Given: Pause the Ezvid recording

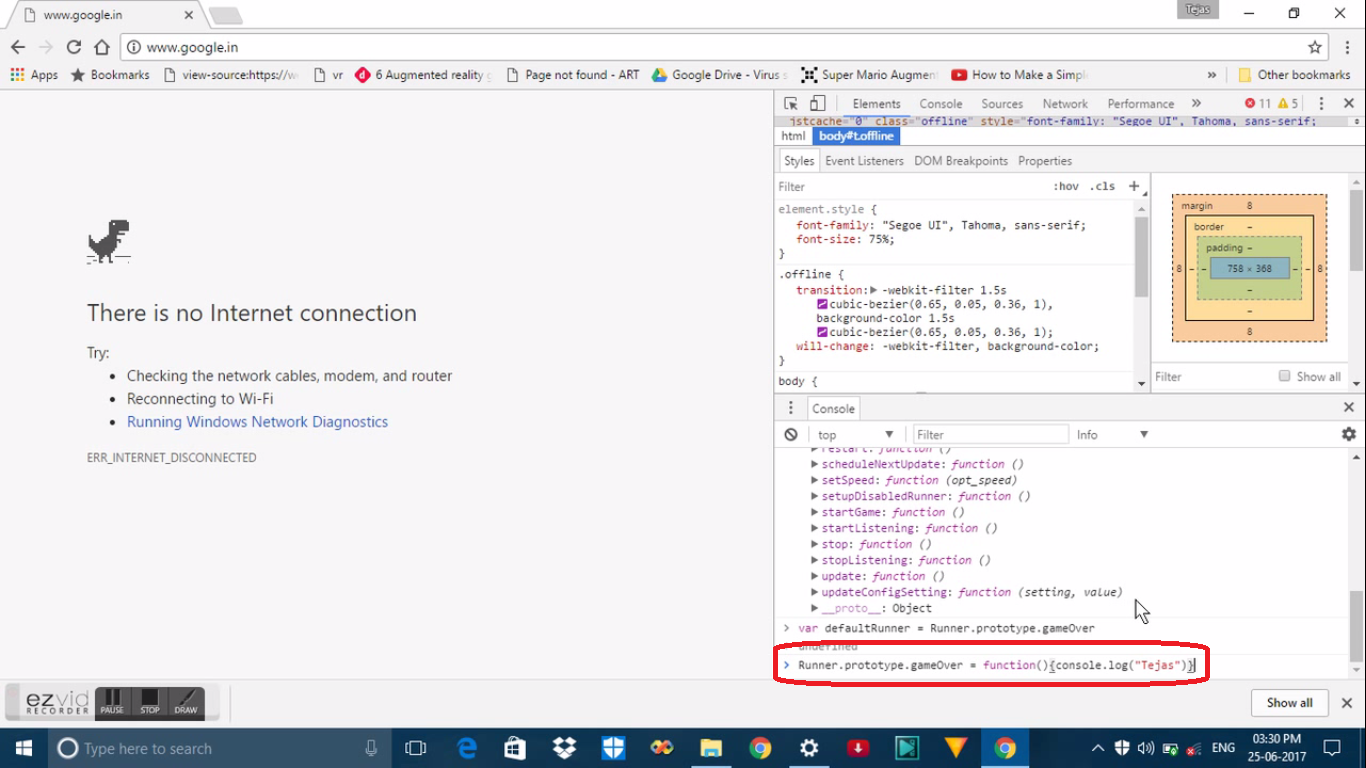Looking at the screenshot, I should tap(112, 703).
